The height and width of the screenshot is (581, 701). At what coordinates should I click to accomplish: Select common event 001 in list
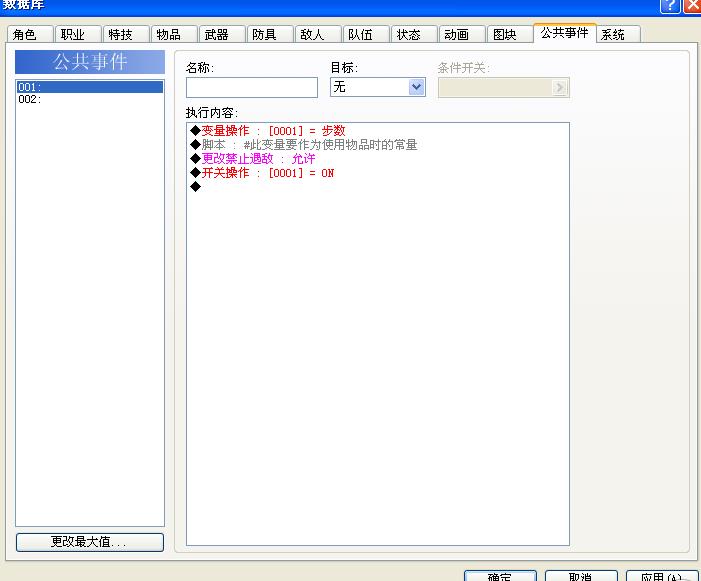point(90,87)
